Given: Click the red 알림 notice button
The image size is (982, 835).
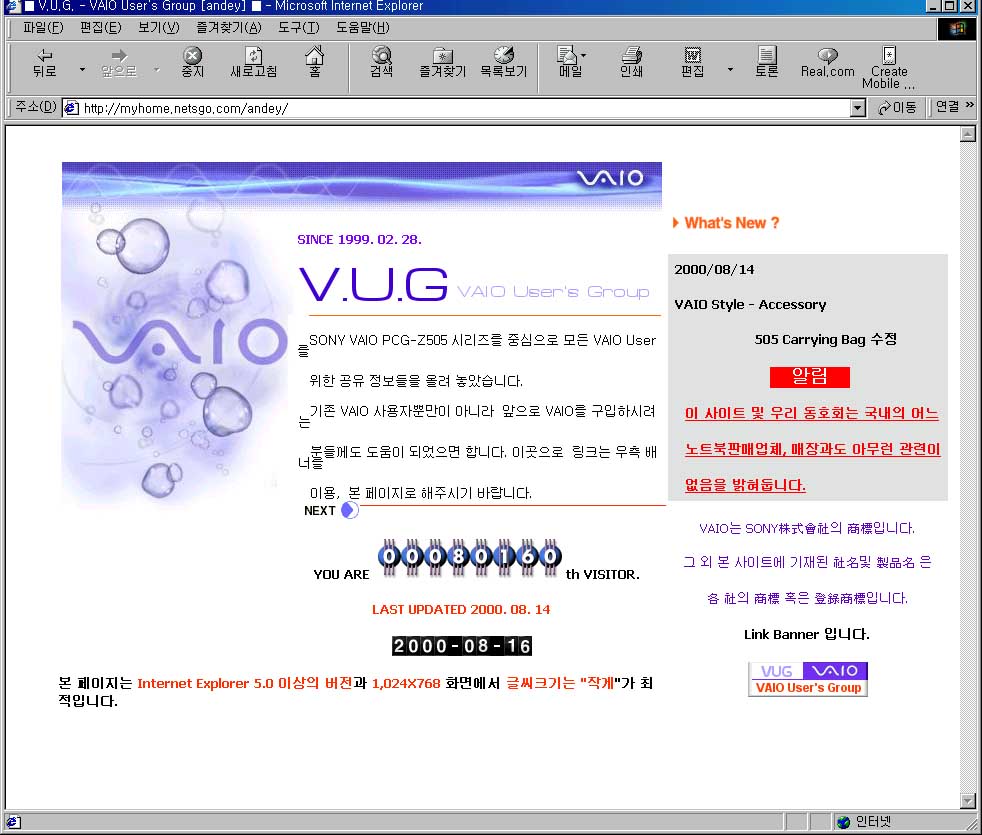Looking at the screenshot, I should tap(809, 377).
